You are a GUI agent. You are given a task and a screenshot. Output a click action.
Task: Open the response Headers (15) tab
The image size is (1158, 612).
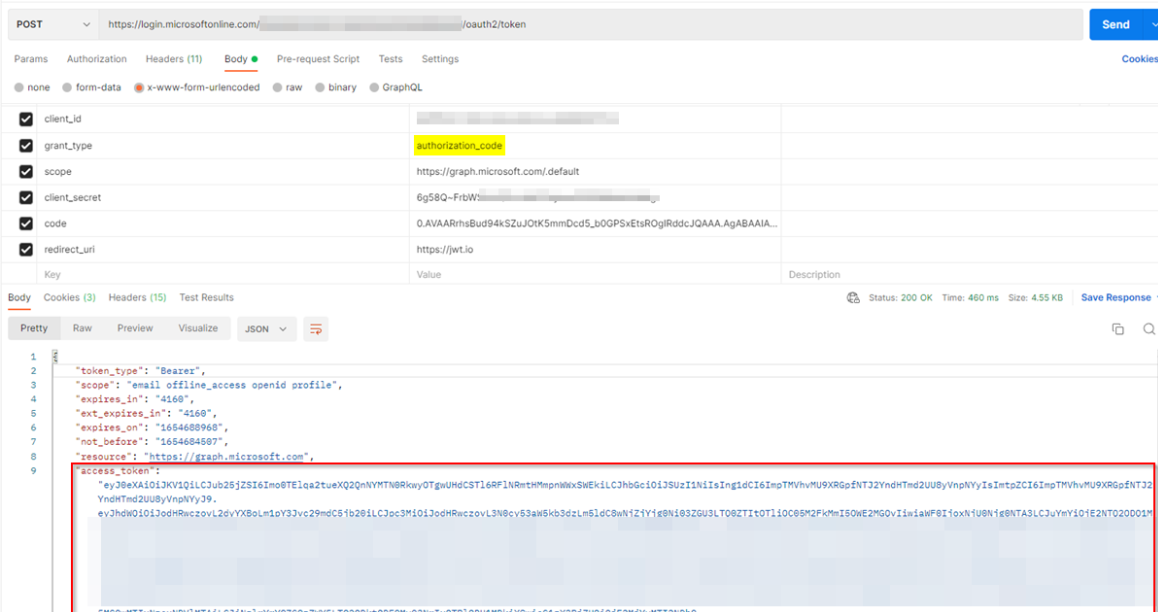pyautogui.click(x=137, y=298)
